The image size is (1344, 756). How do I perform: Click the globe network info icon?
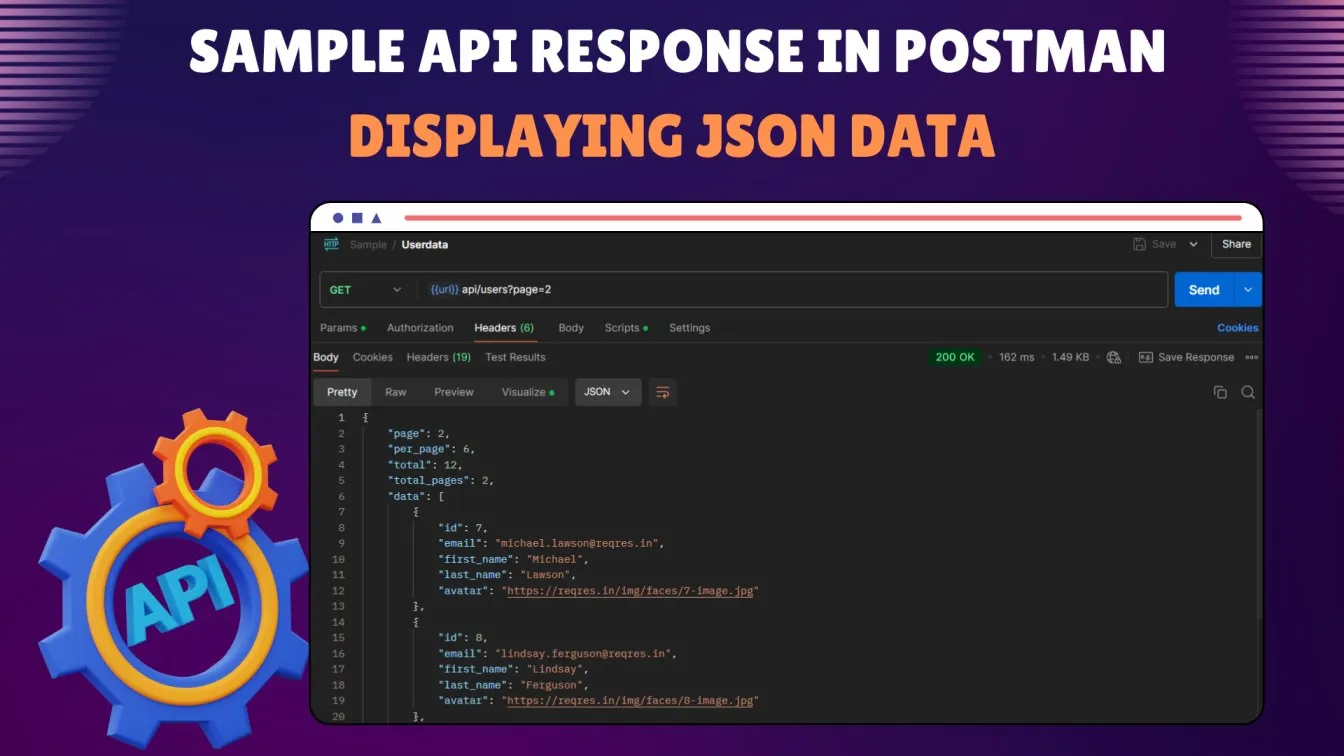tap(1113, 357)
